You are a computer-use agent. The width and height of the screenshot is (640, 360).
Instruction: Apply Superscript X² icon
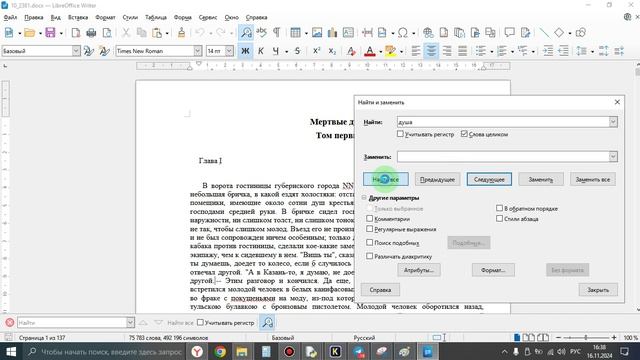click(316, 51)
